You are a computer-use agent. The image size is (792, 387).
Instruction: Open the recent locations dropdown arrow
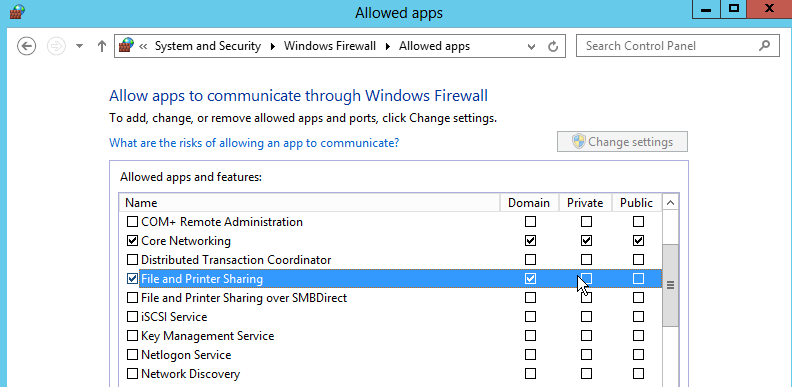click(x=79, y=46)
